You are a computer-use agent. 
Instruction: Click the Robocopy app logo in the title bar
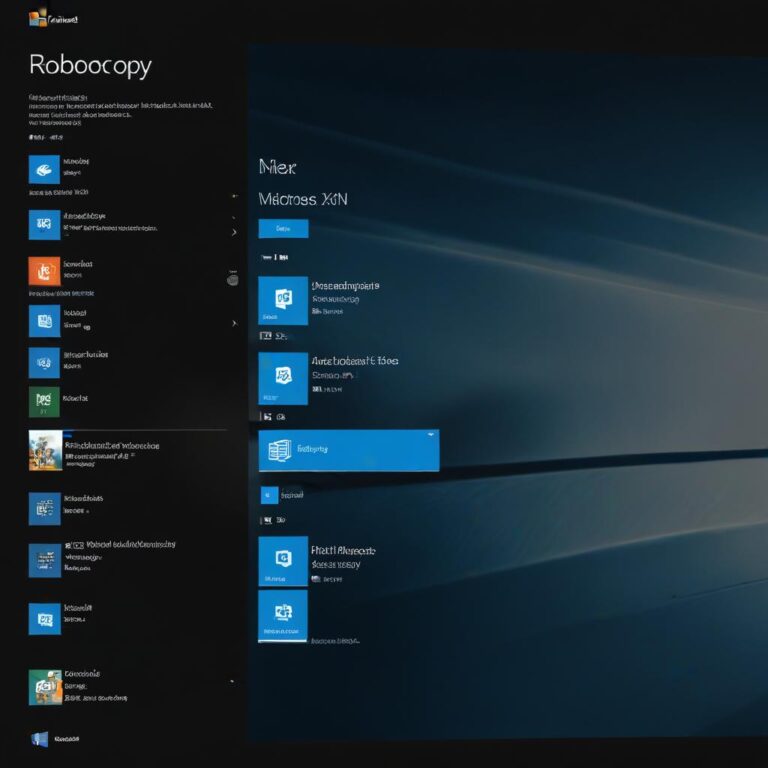pyautogui.click(x=38, y=18)
